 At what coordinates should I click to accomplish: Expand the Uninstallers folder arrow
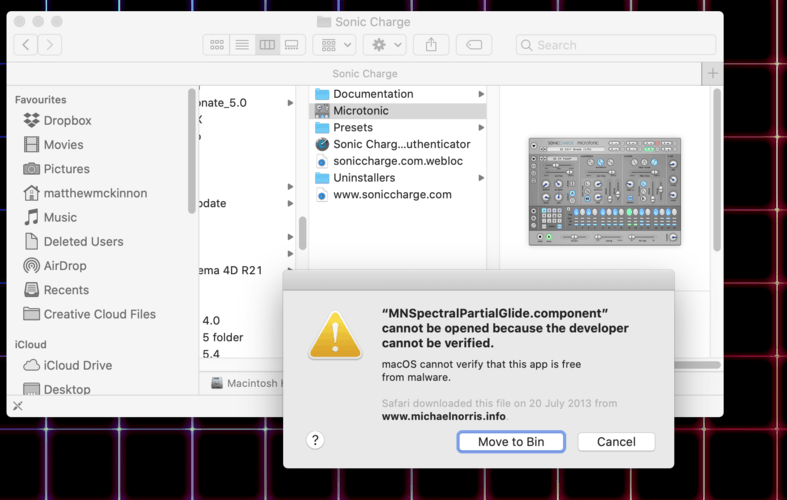[x=481, y=178]
